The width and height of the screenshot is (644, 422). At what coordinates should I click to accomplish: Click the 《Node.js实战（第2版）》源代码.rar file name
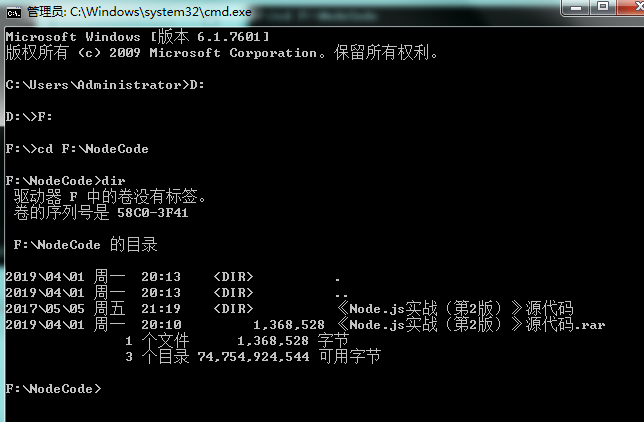pos(471,325)
